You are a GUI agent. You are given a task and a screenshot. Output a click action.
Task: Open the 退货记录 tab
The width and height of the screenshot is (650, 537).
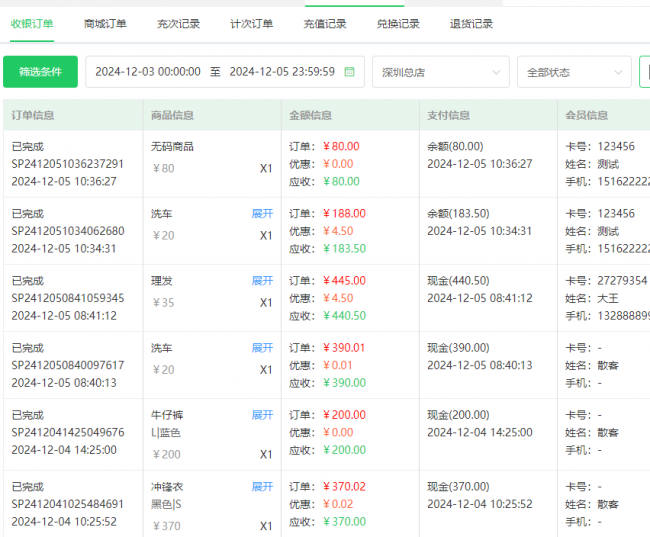471,24
